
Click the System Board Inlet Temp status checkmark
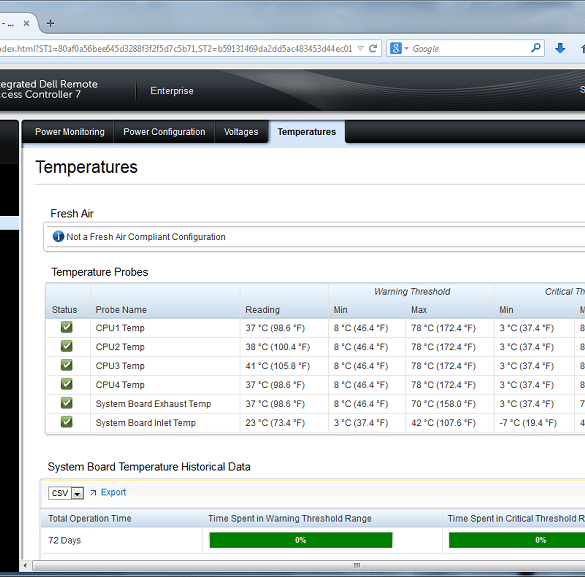coord(67,422)
